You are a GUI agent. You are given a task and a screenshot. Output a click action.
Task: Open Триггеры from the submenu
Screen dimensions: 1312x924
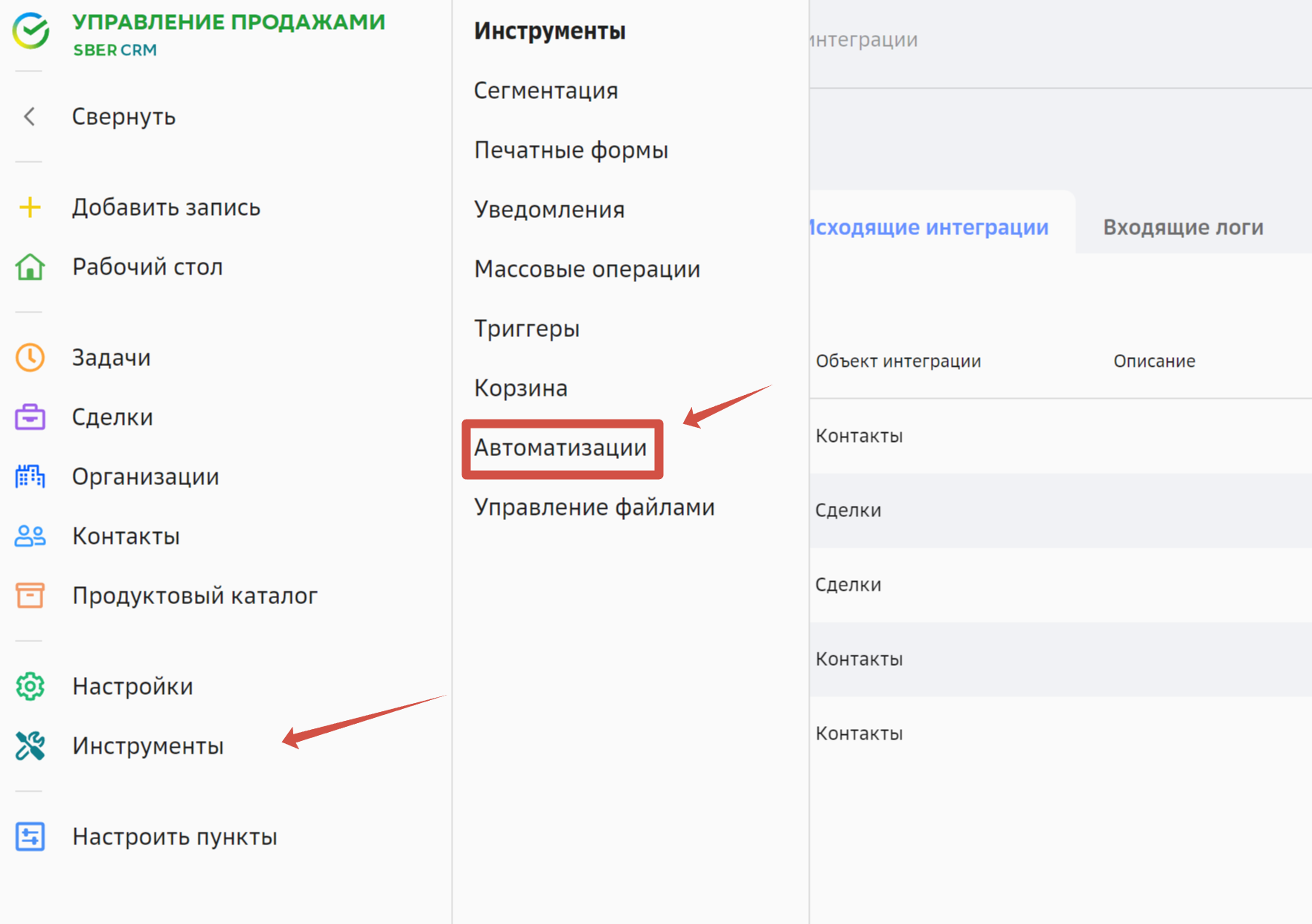[527, 329]
